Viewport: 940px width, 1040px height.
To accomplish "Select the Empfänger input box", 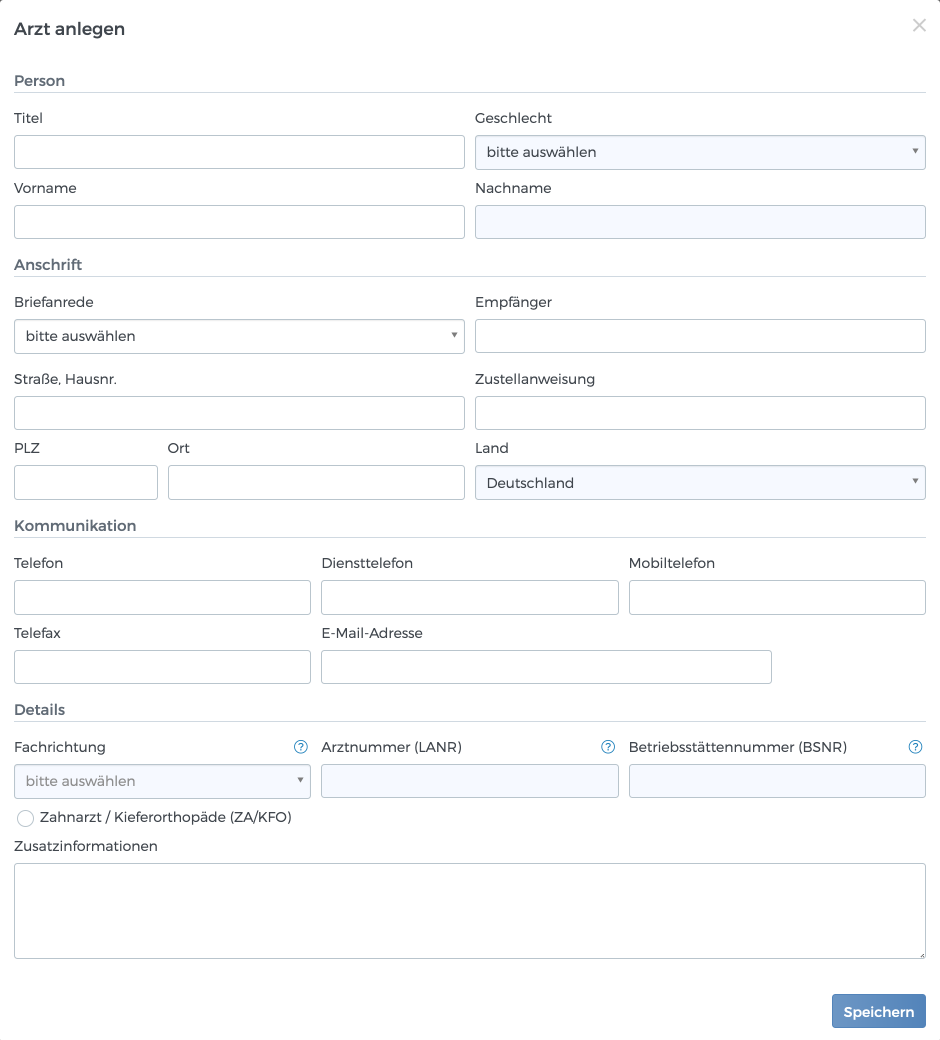I will [700, 336].
